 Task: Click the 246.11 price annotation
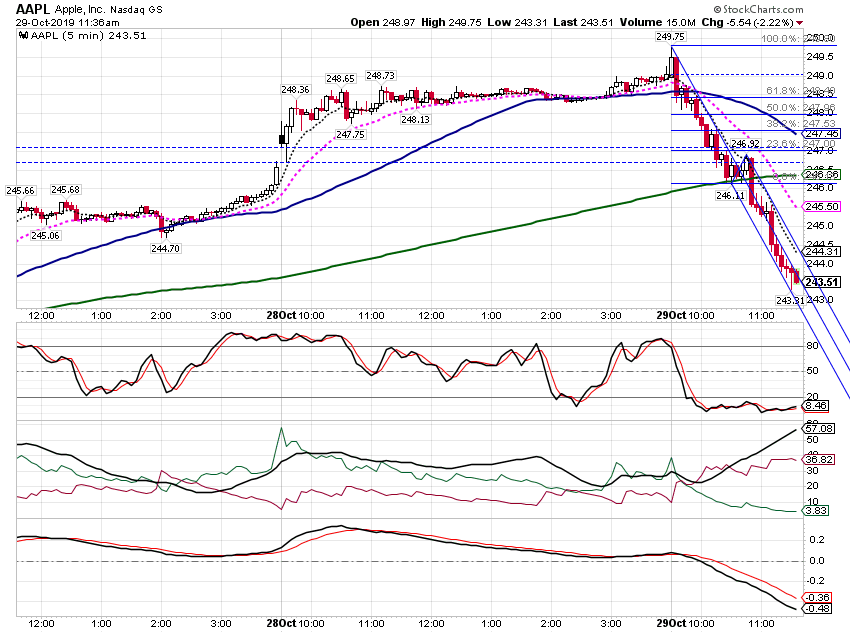click(730, 196)
